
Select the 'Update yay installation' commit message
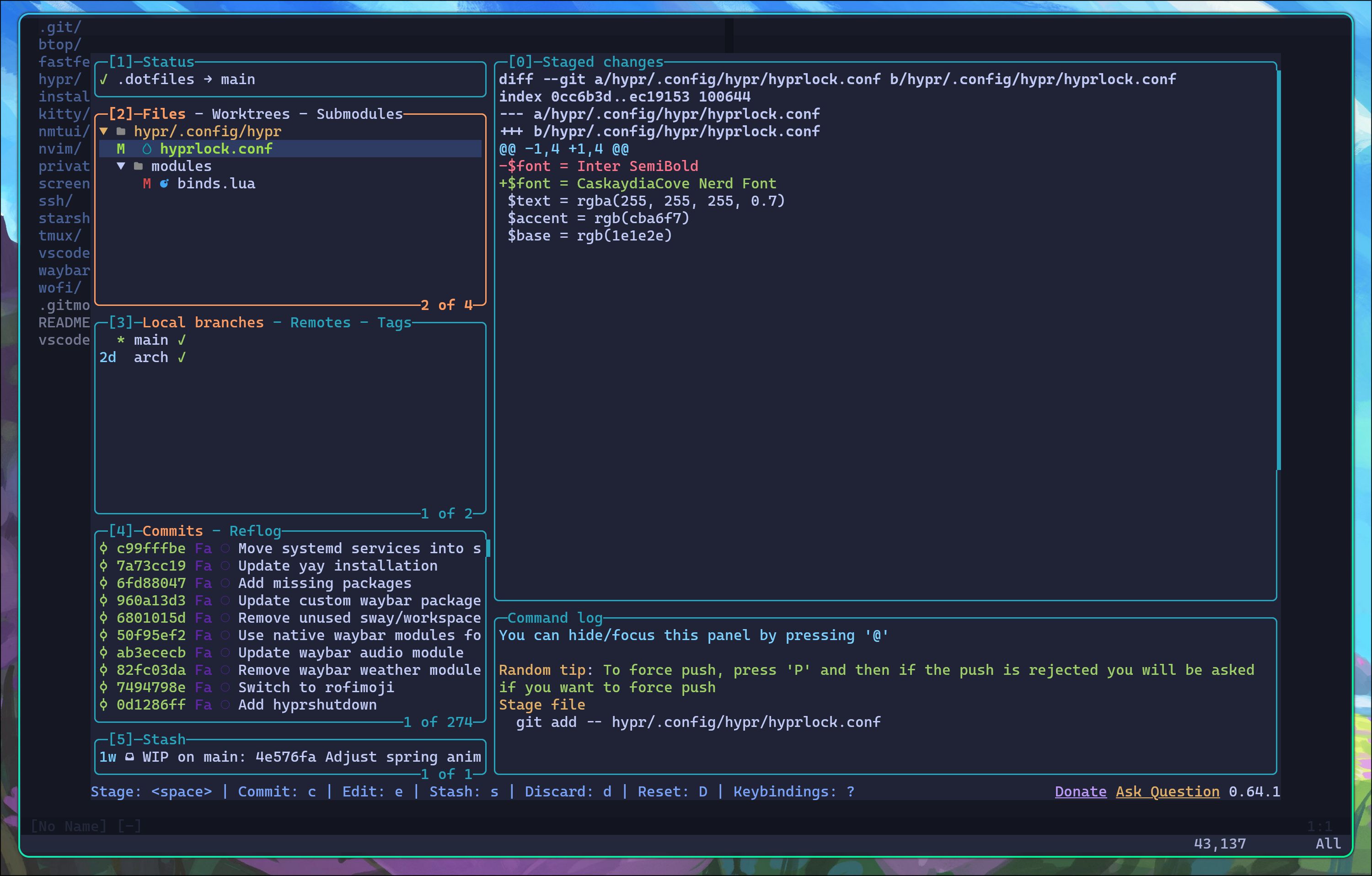[x=338, y=566]
